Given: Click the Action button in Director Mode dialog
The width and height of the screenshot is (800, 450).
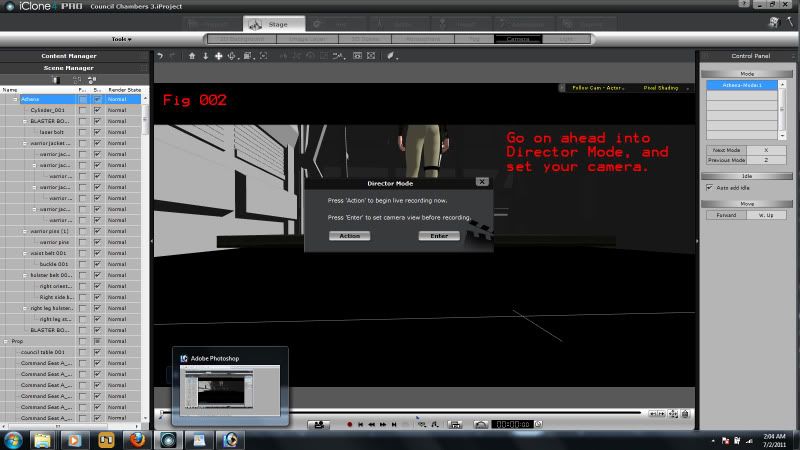Looking at the screenshot, I should (x=349, y=236).
